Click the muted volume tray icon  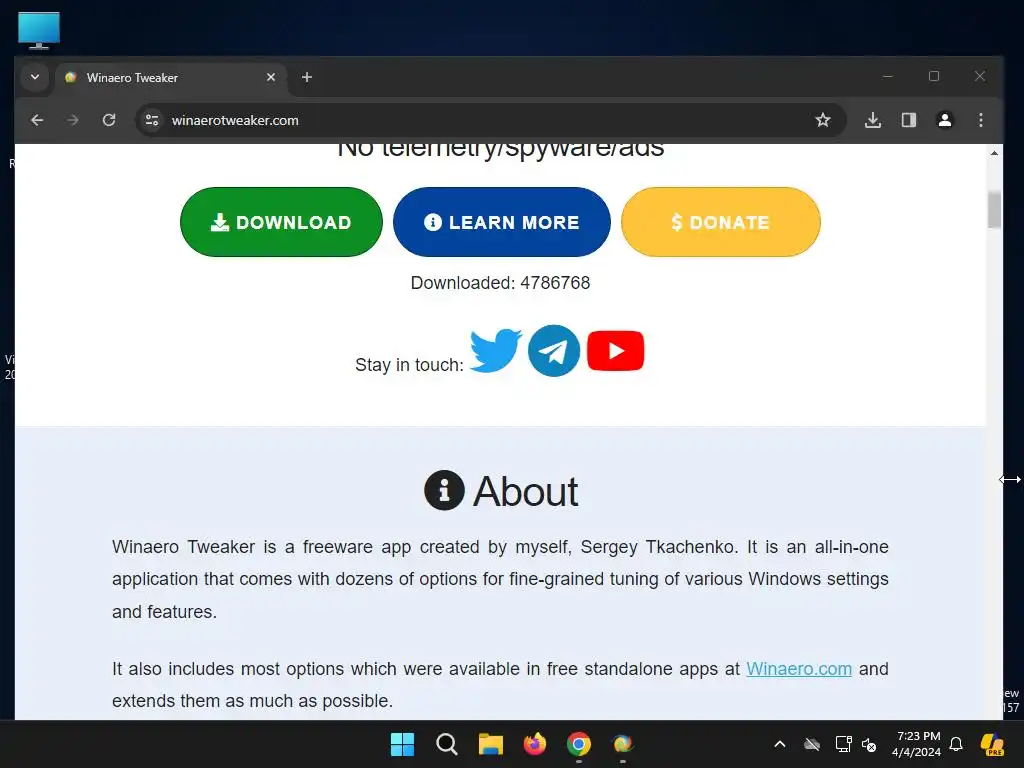pyautogui.click(x=869, y=744)
